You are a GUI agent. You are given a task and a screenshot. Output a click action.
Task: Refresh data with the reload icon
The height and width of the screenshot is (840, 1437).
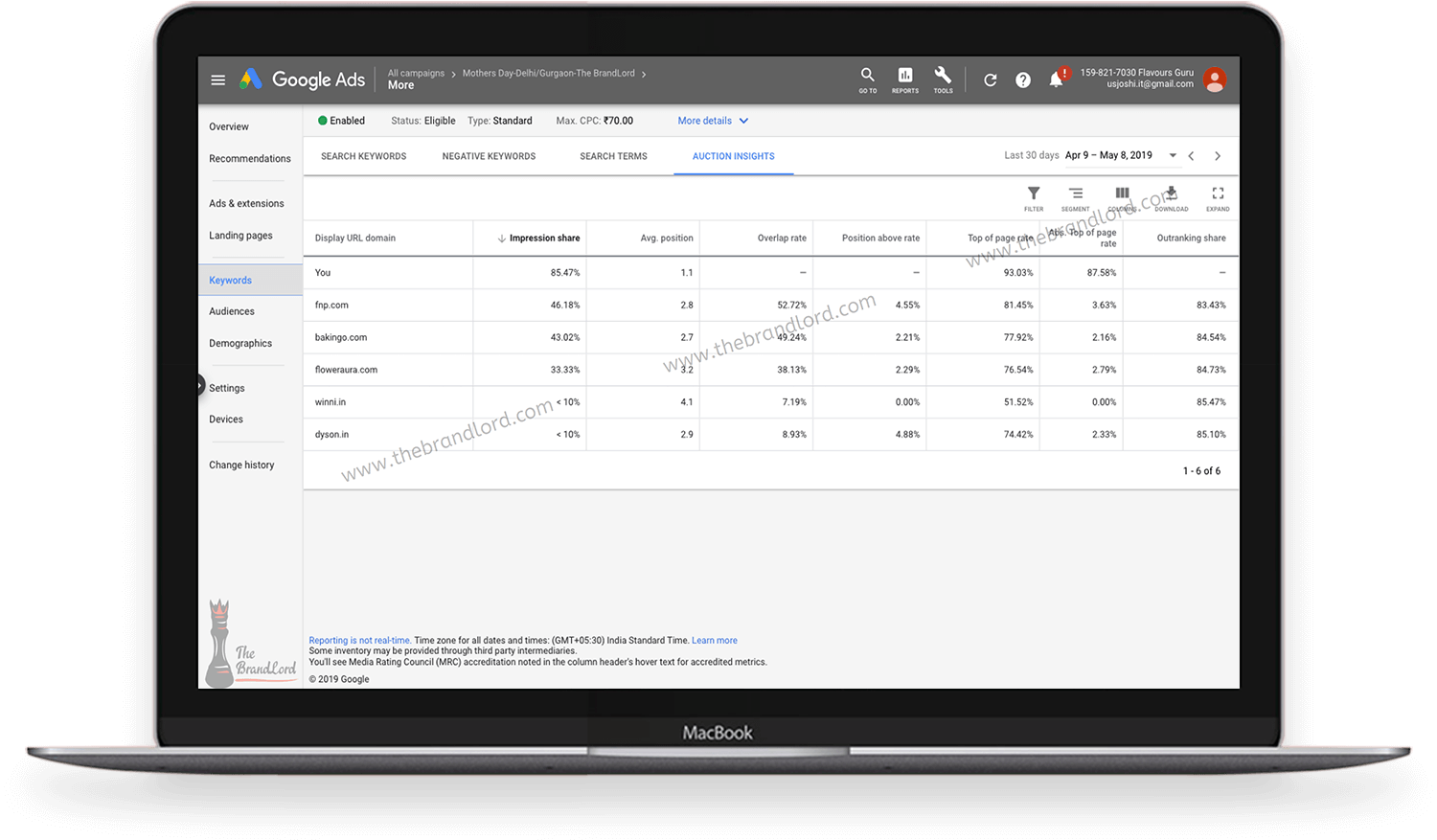click(991, 80)
